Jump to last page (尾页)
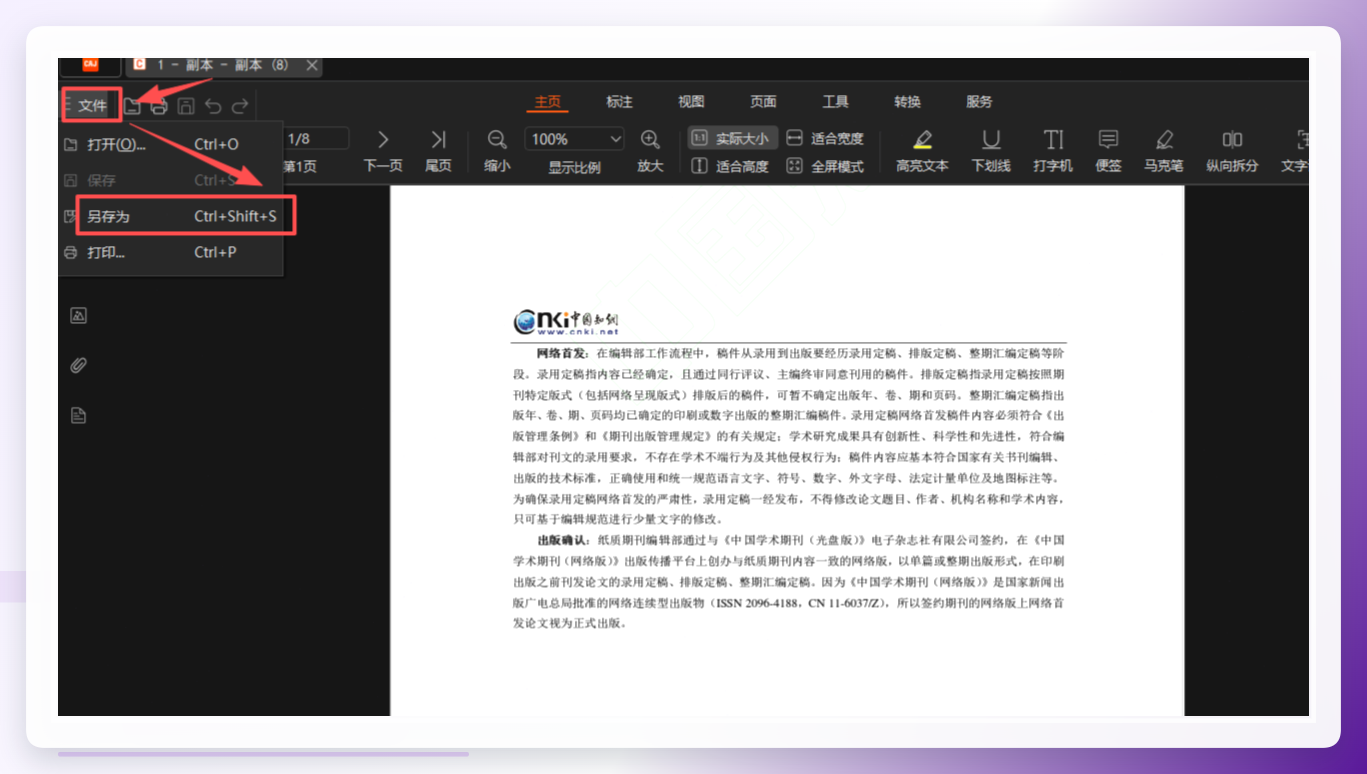 coord(438,151)
